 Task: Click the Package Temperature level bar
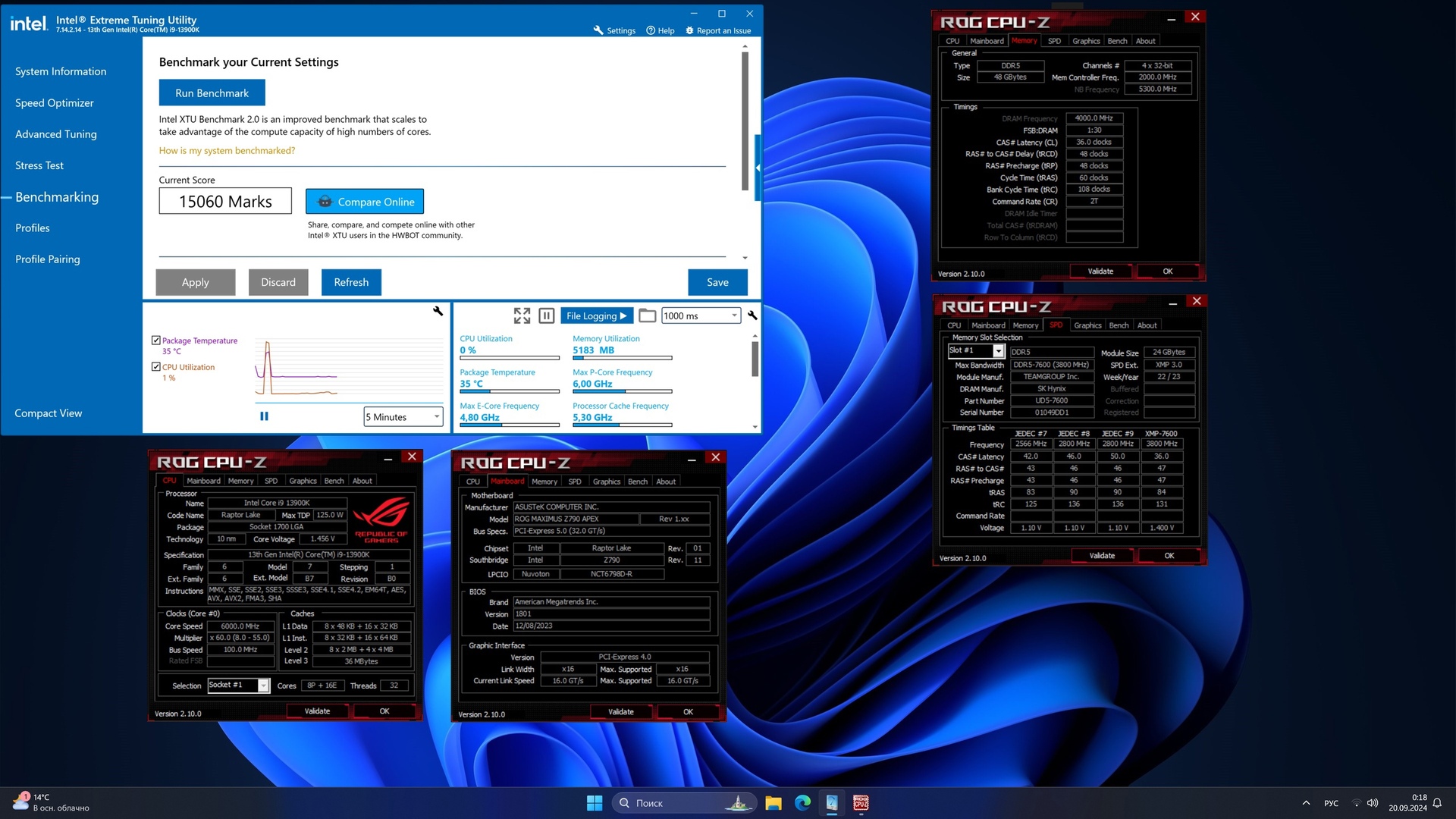point(510,391)
